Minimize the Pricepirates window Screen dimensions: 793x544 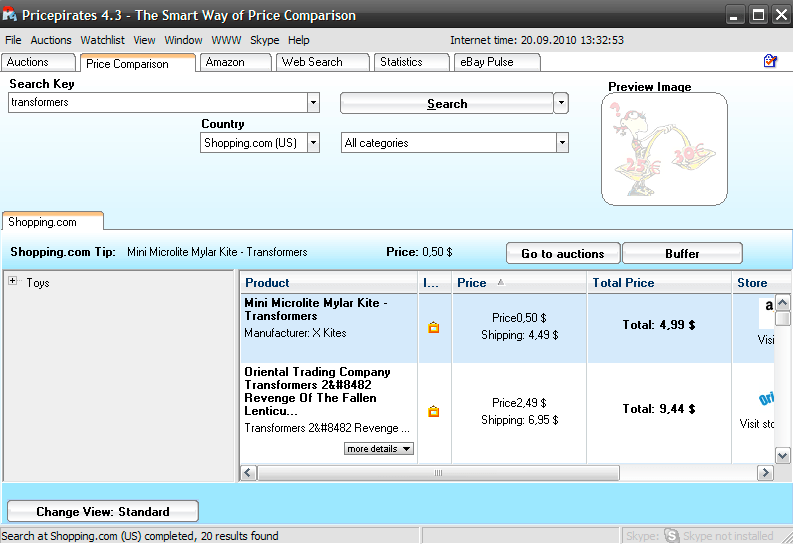point(734,15)
